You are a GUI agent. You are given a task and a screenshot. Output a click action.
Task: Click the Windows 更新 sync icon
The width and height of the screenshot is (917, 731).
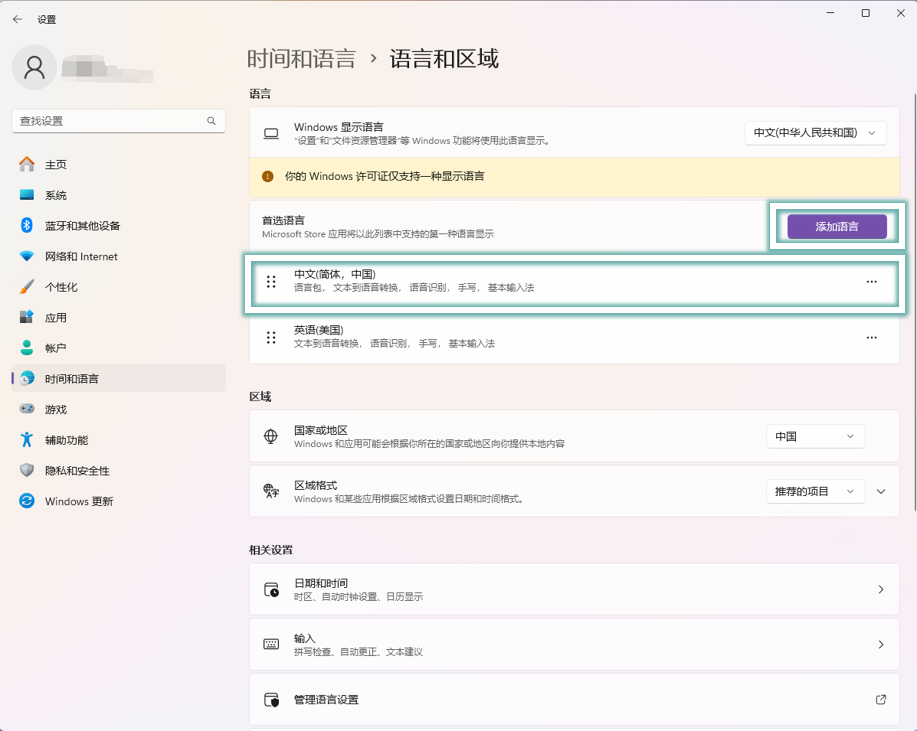[x=27, y=501]
